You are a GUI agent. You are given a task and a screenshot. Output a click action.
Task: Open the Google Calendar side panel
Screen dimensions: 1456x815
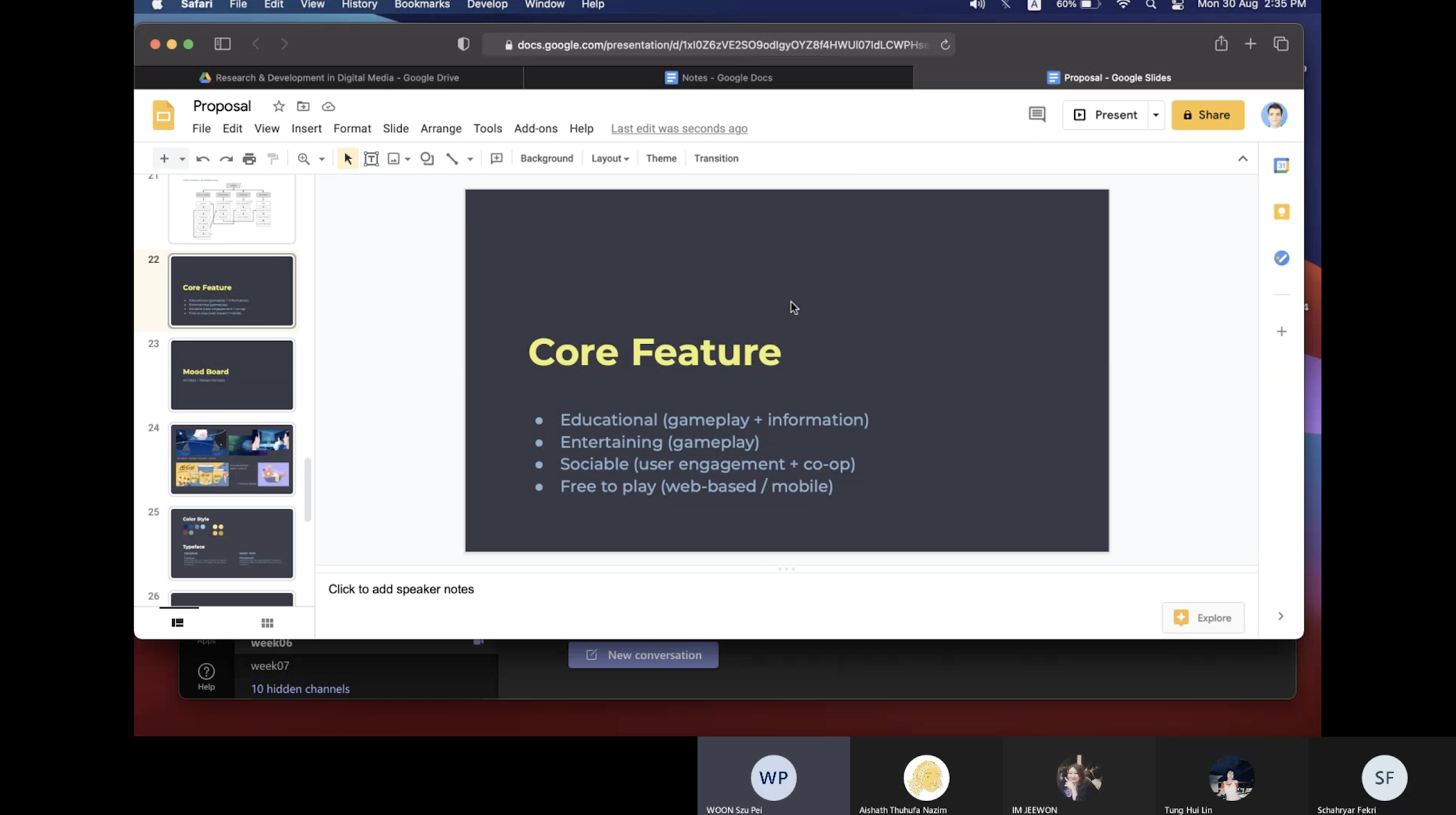(1281, 166)
